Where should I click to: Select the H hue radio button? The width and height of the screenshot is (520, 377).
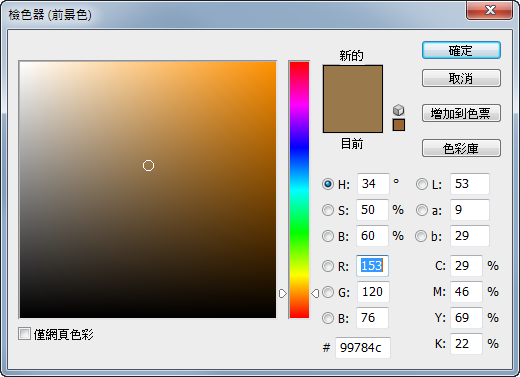328,184
